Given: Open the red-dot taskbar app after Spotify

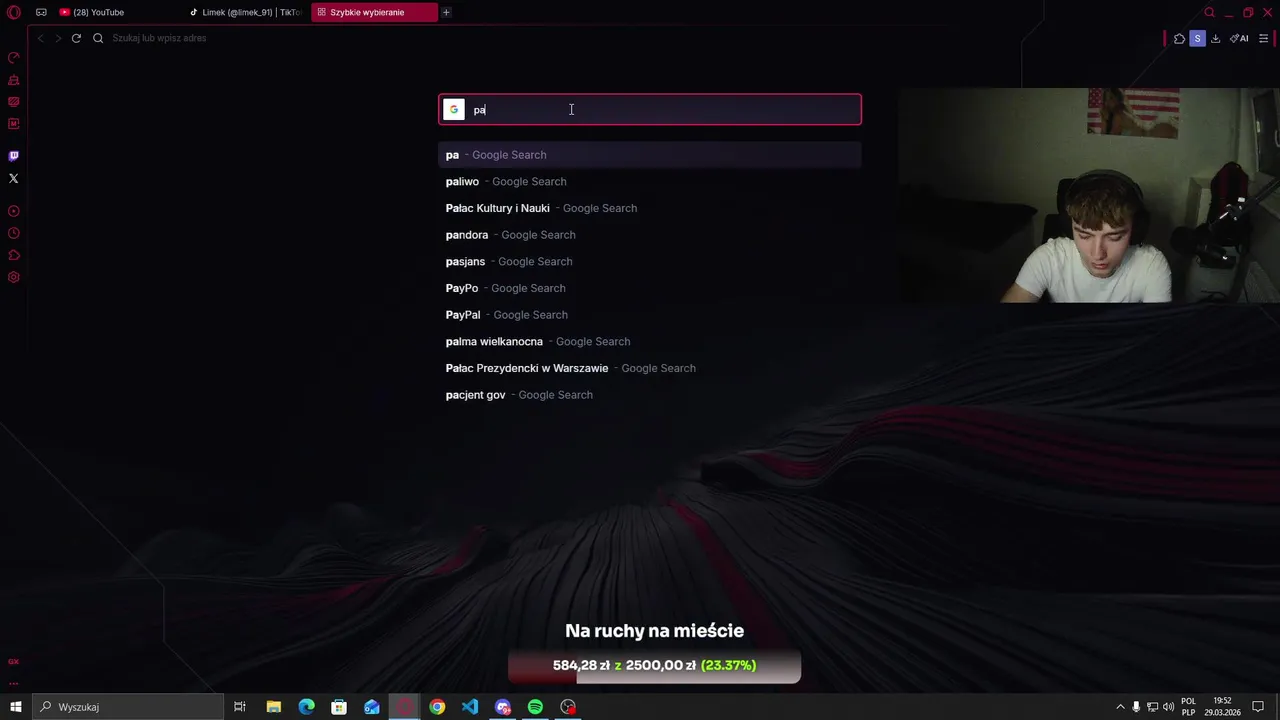Looking at the screenshot, I should [x=568, y=707].
